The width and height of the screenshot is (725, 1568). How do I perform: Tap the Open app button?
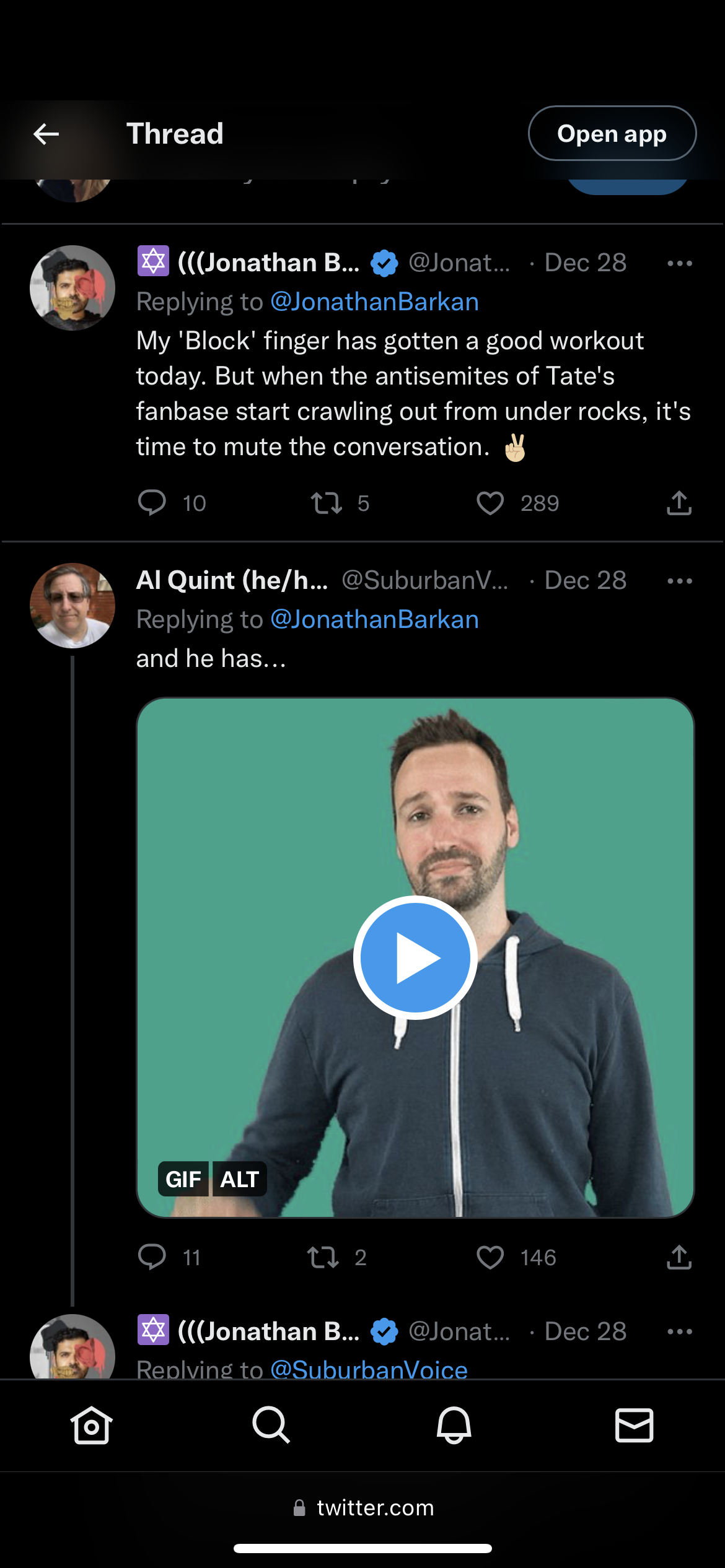click(x=612, y=134)
